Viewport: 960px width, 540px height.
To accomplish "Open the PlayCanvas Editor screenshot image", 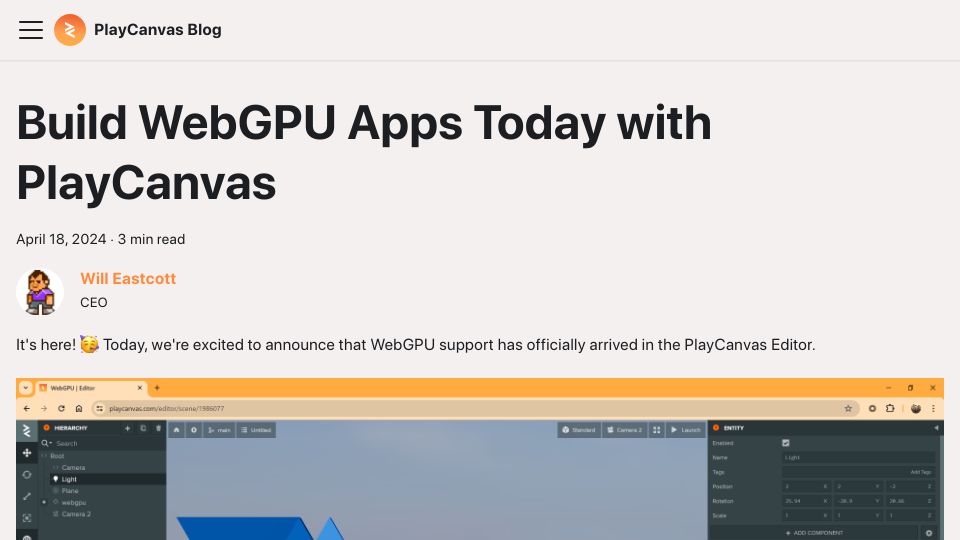I will tap(480, 459).
